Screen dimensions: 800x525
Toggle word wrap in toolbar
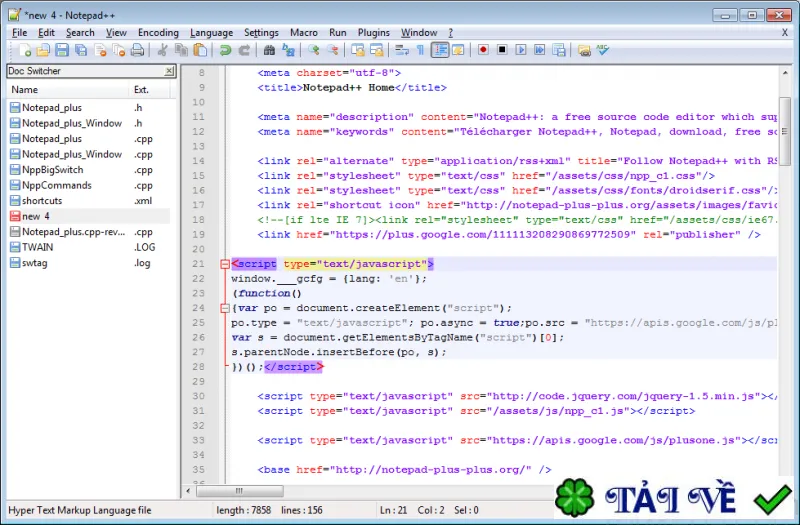[402, 50]
